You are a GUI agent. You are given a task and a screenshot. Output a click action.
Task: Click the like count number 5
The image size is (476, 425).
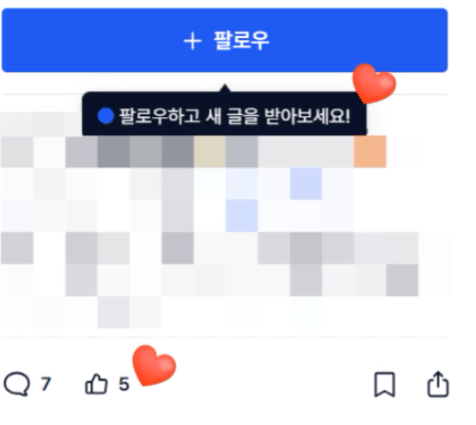[124, 384]
